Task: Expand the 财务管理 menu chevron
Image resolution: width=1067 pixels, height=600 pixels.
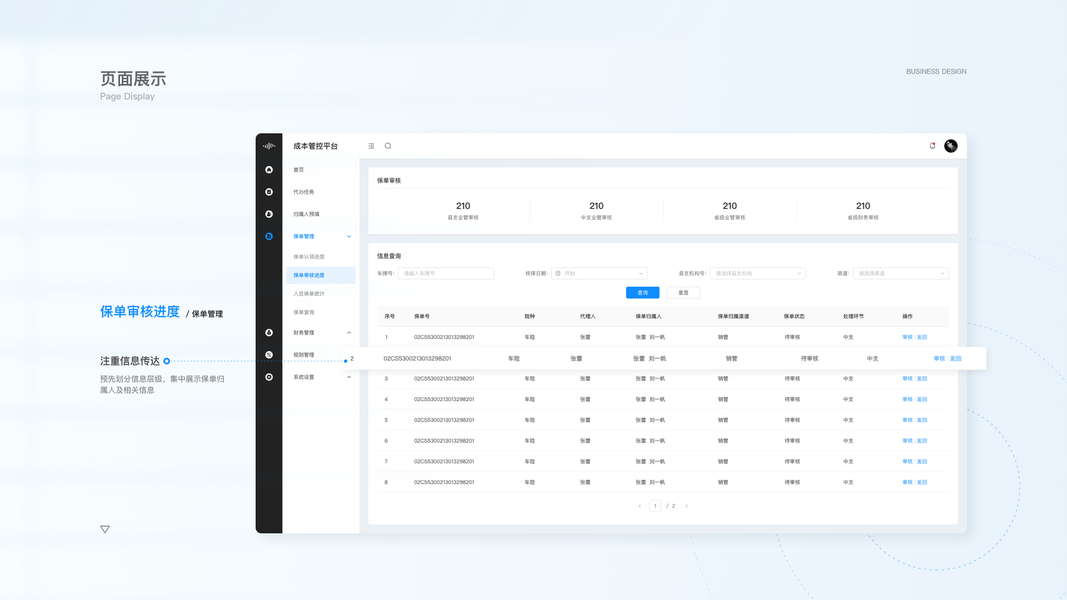Action: 349,333
